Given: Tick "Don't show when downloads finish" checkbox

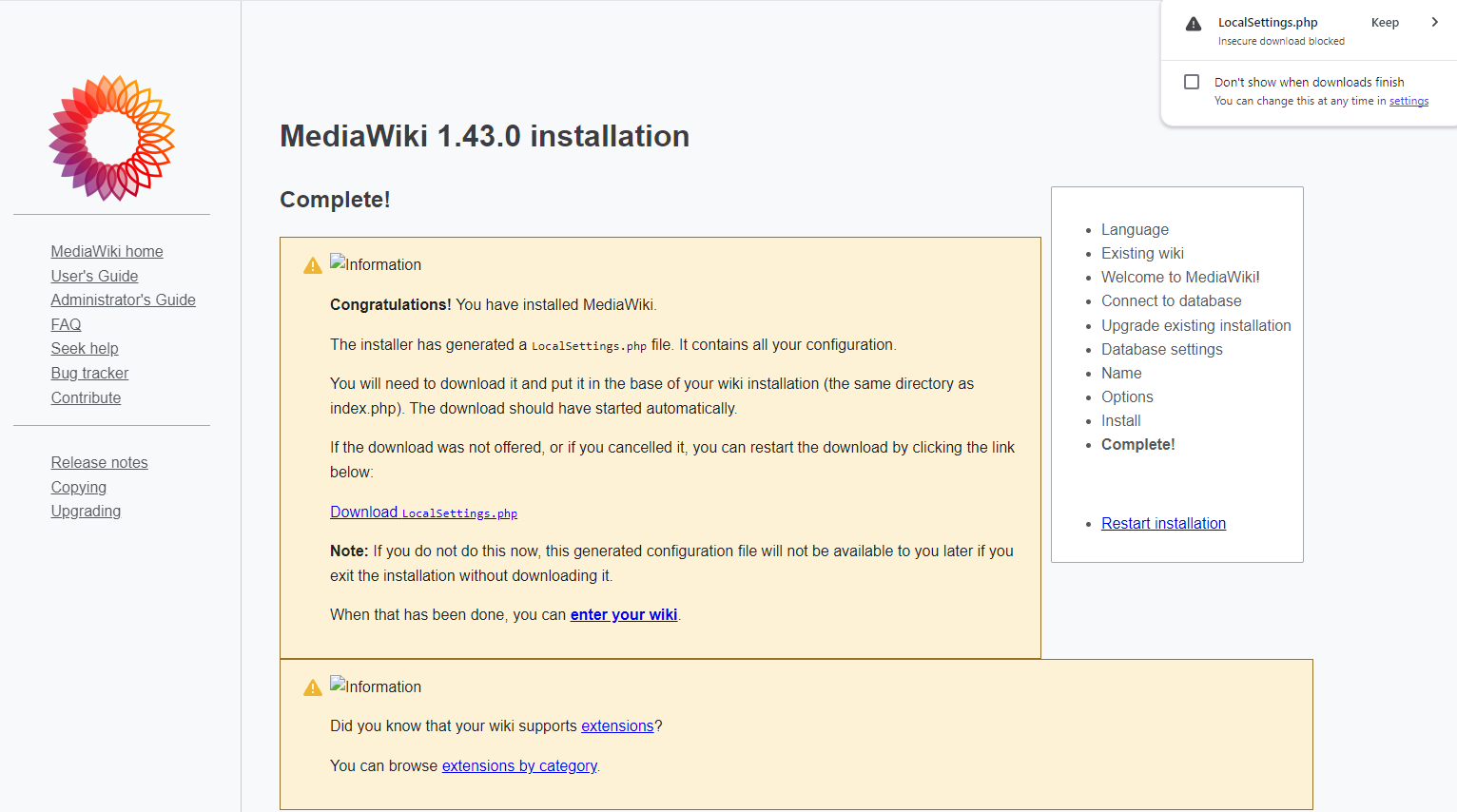Looking at the screenshot, I should [1192, 82].
